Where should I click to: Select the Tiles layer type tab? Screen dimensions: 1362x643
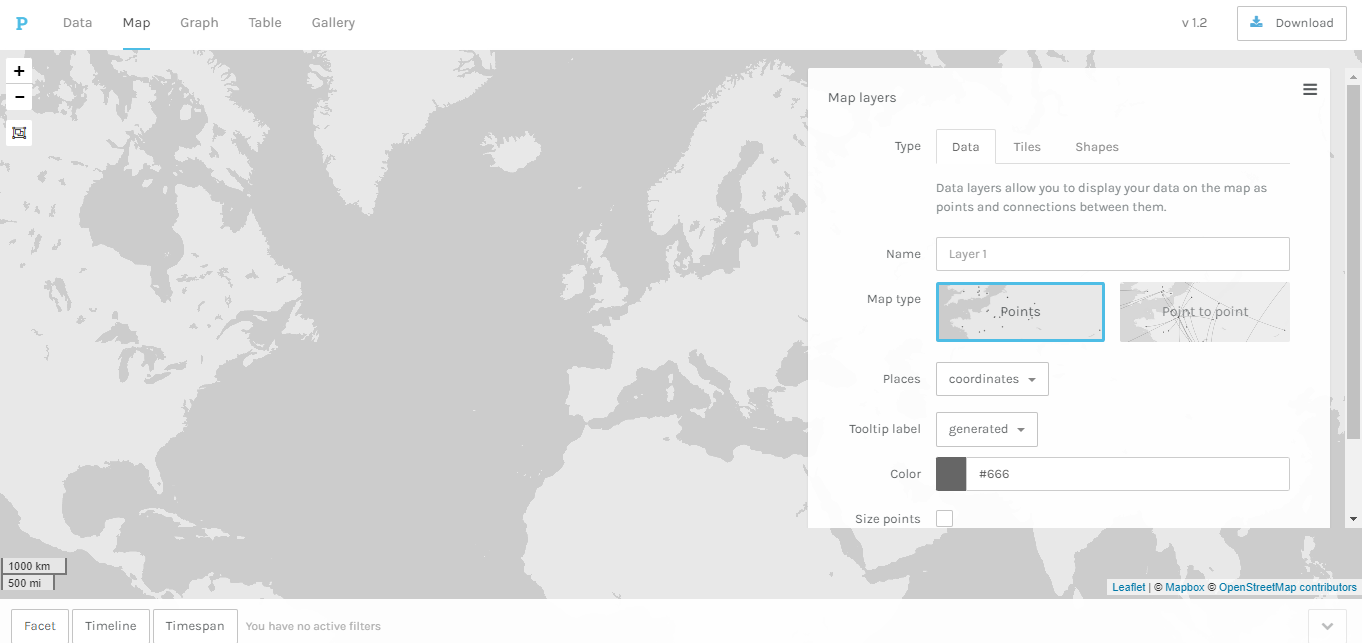(1027, 147)
